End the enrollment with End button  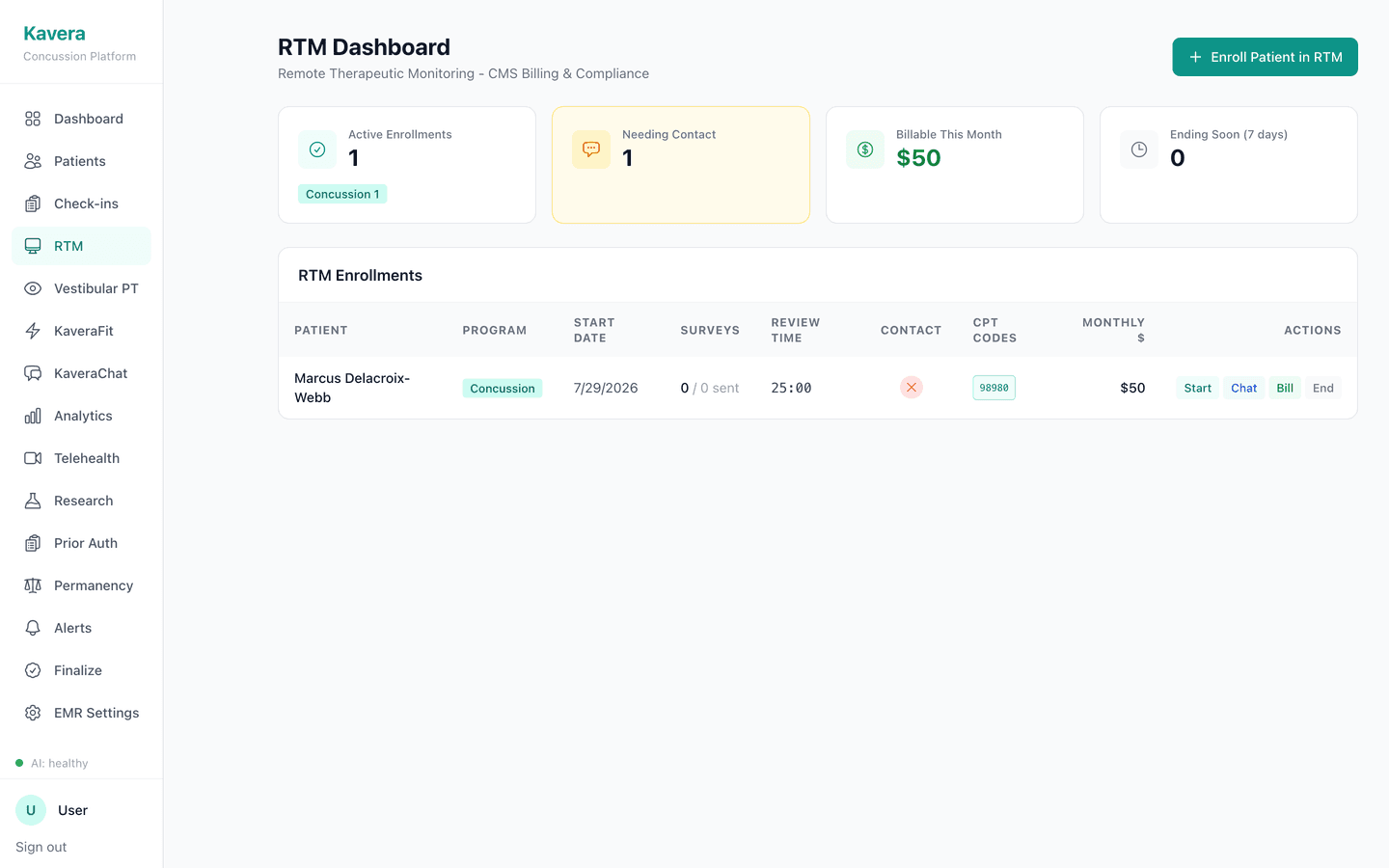(x=1323, y=388)
